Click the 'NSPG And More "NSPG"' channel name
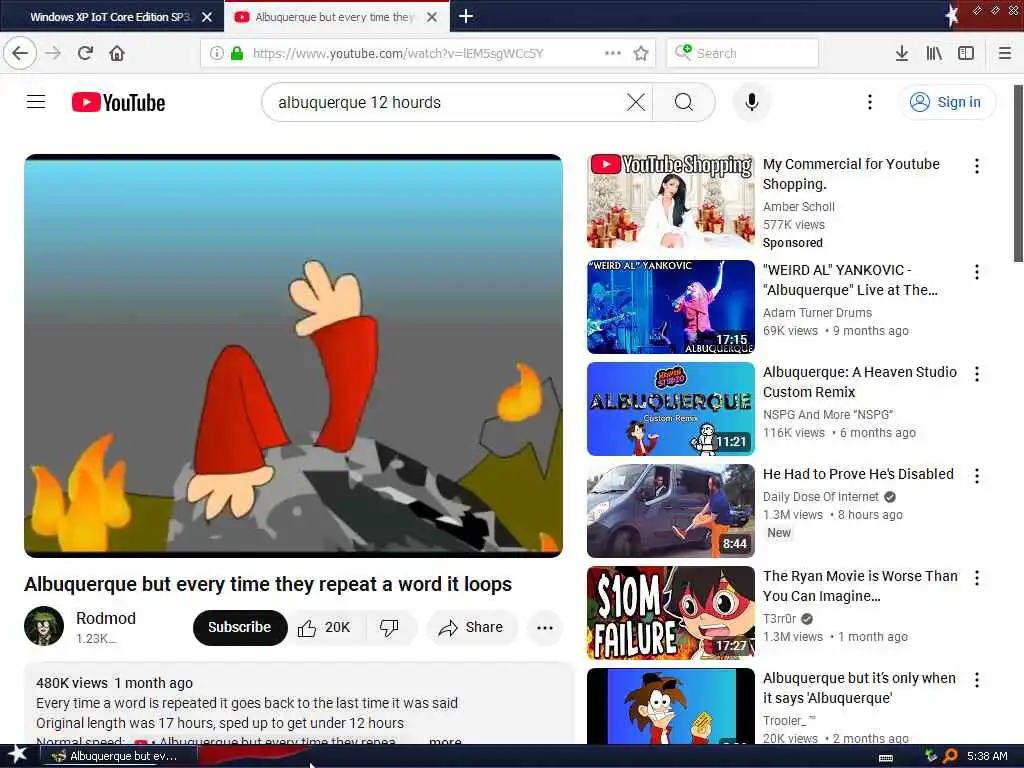The image size is (1024, 768). click(827, 414)
